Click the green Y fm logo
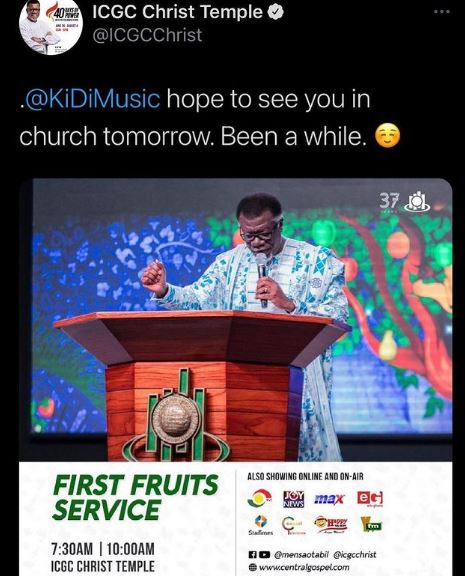This screenshot has width=465, height=576. pyautogui.click(x=371, y=524)
